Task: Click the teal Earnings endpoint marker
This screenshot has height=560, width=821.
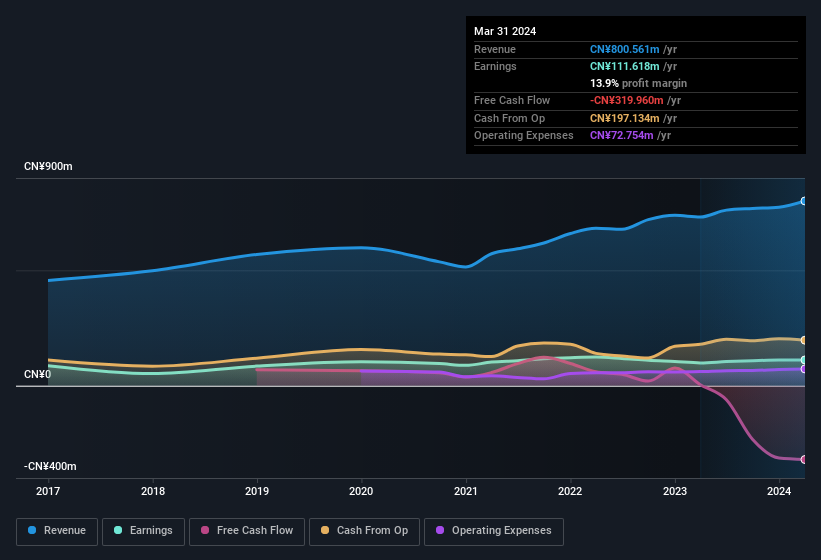Action: coord(804,360)
